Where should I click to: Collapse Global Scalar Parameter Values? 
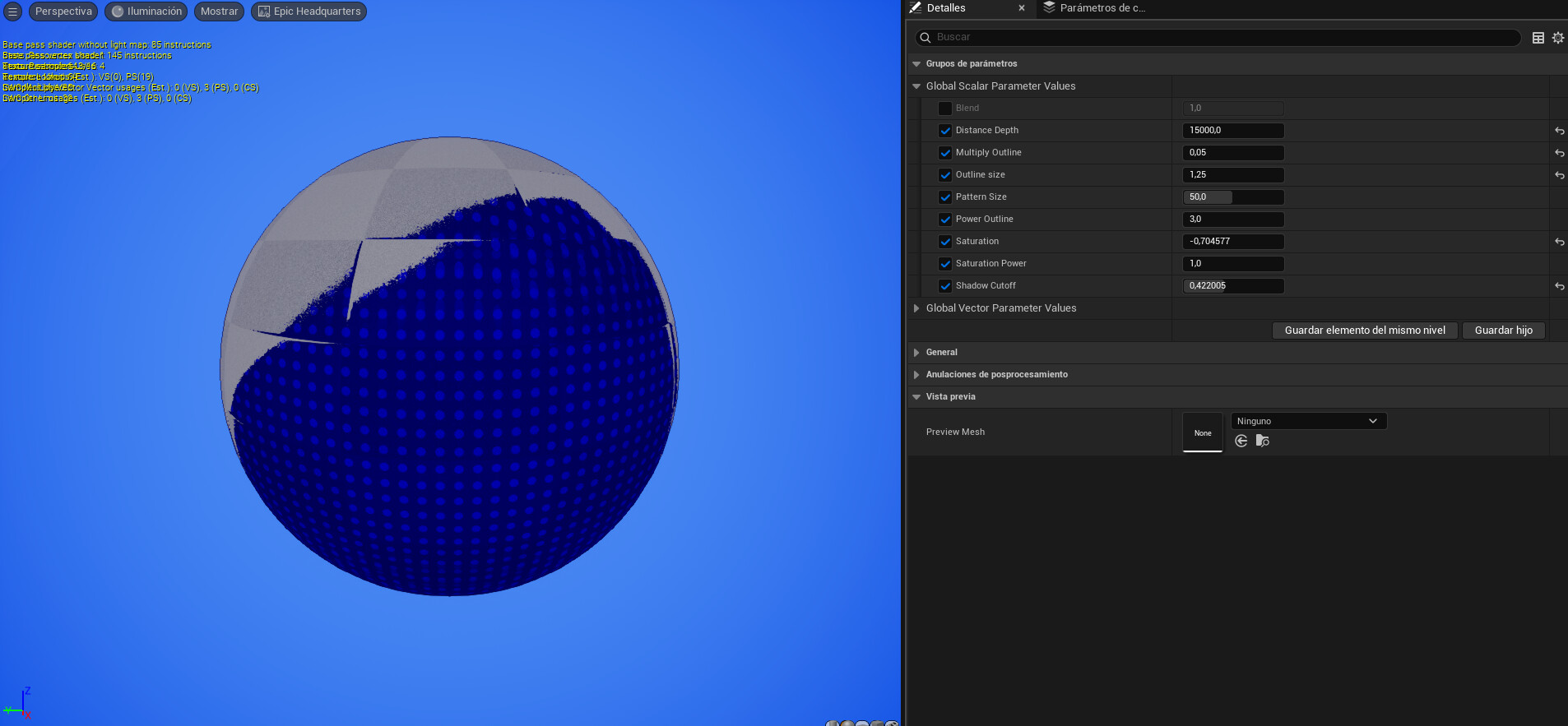[916, 86]
